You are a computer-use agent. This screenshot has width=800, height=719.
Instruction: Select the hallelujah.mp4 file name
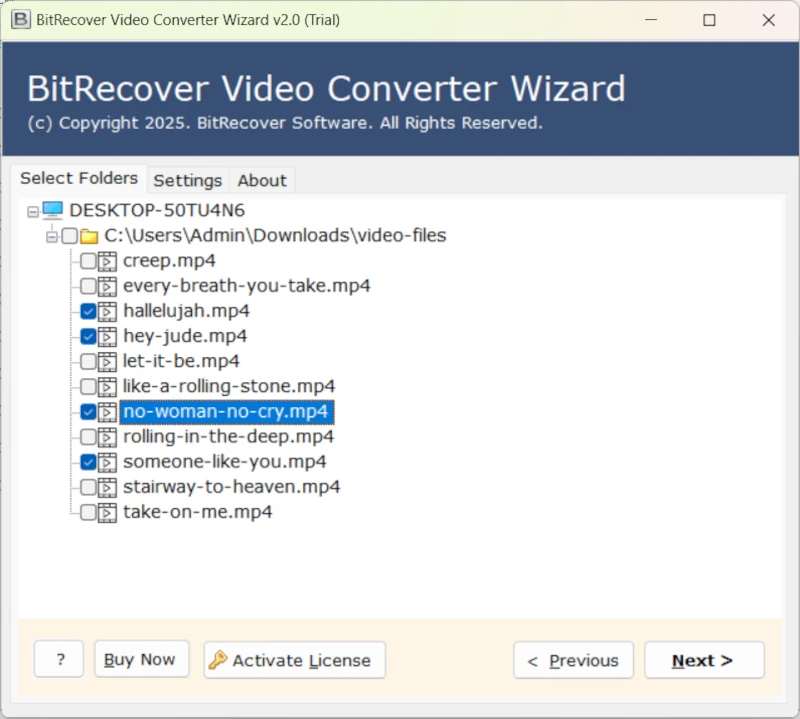pos(186,311)
